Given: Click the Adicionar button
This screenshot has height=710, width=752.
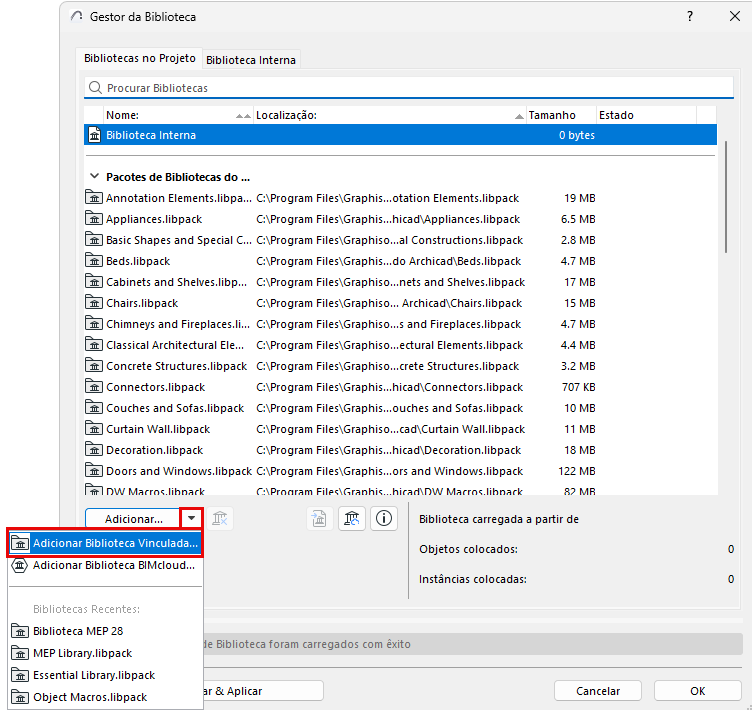Looking at the screenshot, I should click(133, 519).
